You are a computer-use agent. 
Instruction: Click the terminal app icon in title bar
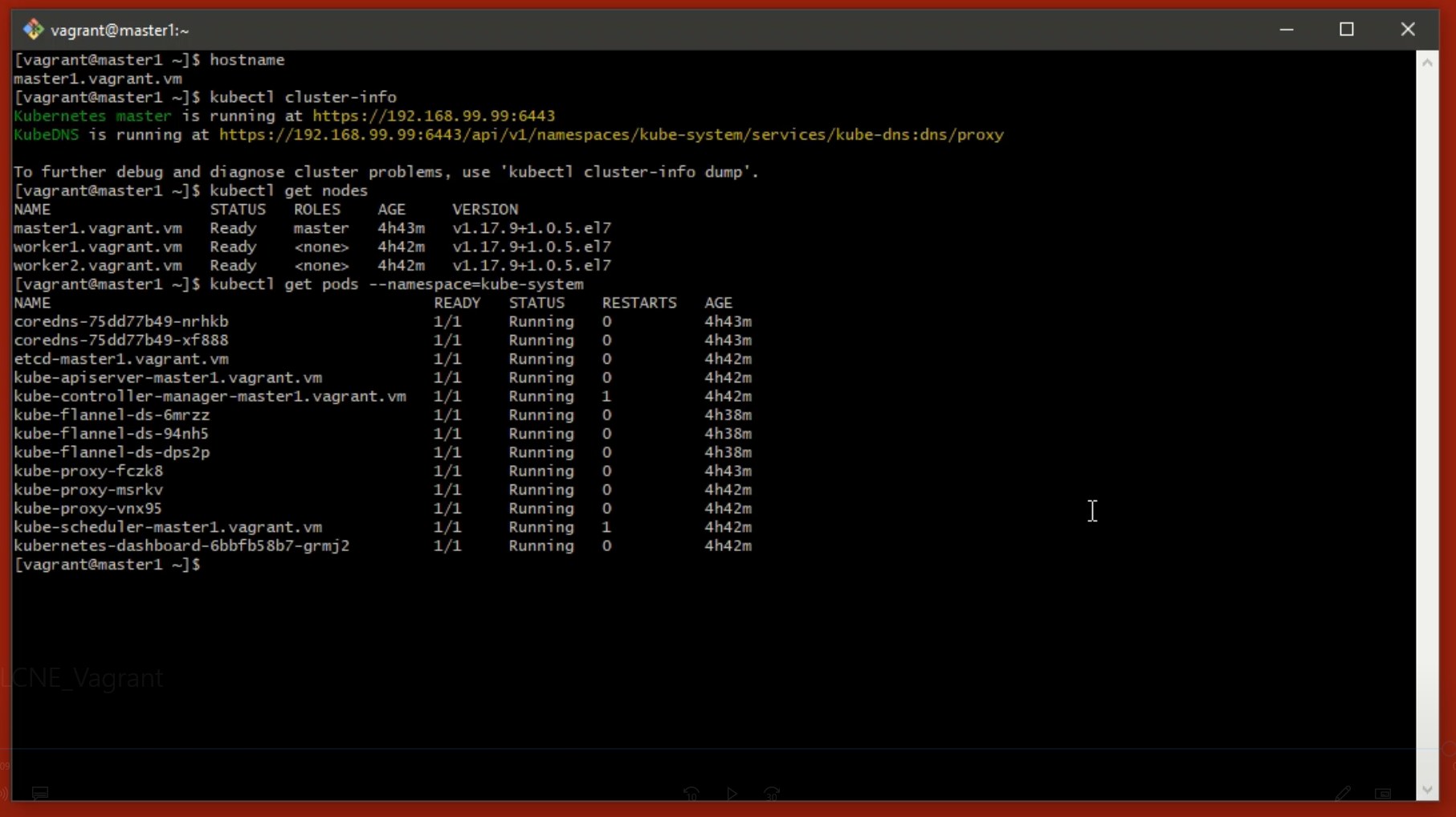pyautogui.click(x=33, y=30)
